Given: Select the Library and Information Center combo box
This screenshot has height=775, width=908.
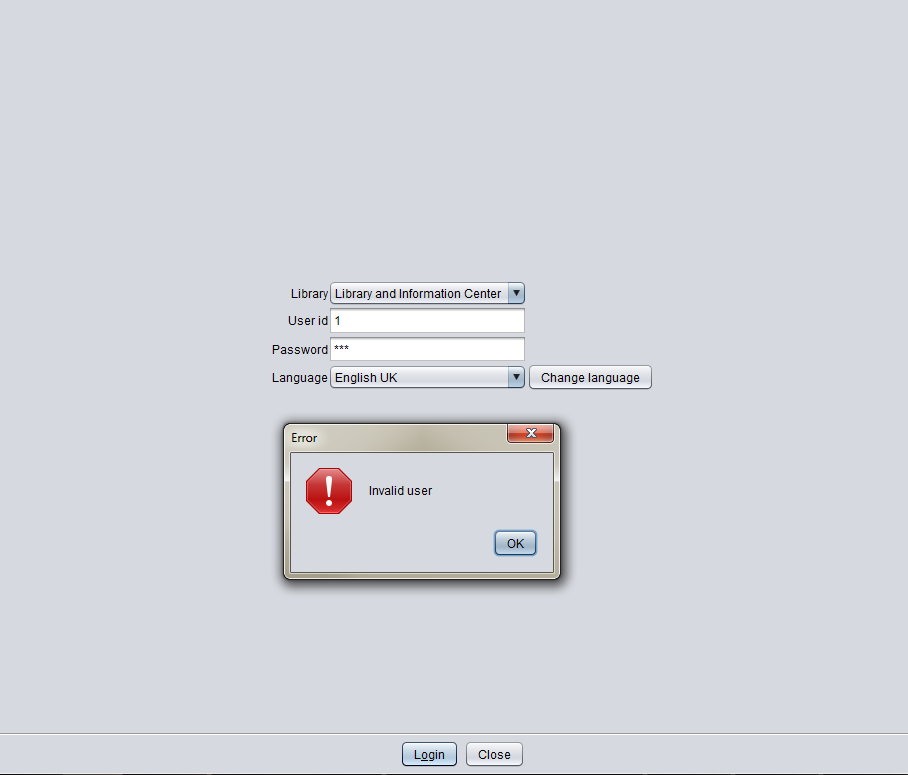Looking at the screenshot, I should pyautogui.click(x=427, y=293).
